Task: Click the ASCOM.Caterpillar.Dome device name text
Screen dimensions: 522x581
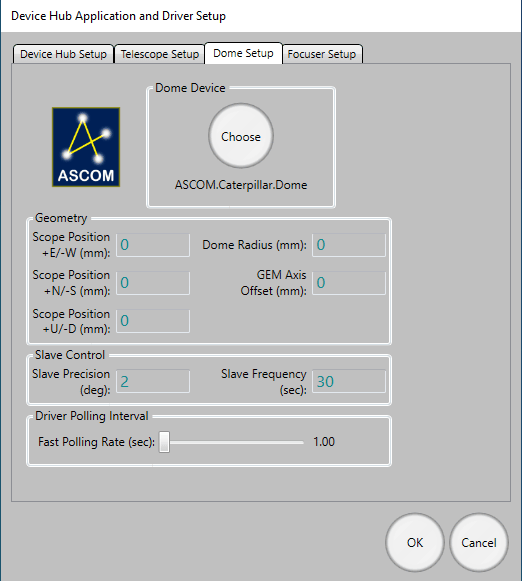Action: (x=241, y=185)
